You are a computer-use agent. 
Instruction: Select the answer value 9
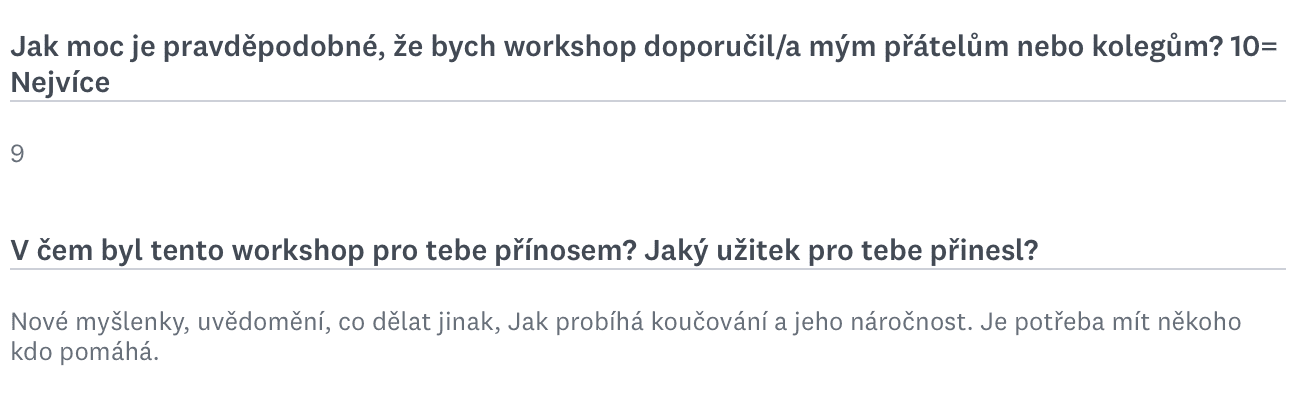[x=17, y=153]
